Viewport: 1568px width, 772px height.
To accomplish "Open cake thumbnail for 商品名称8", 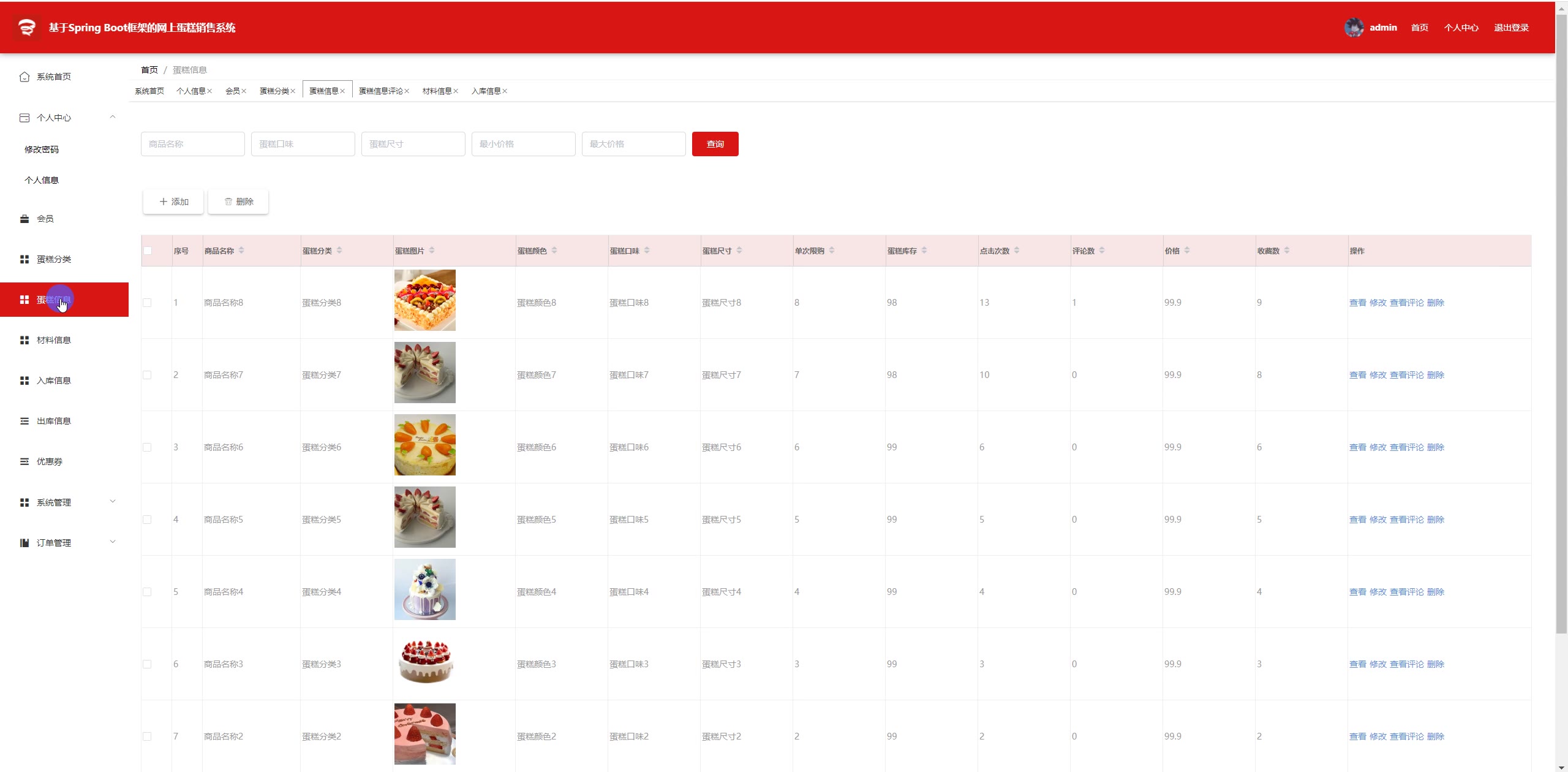I will pos(425,300).
